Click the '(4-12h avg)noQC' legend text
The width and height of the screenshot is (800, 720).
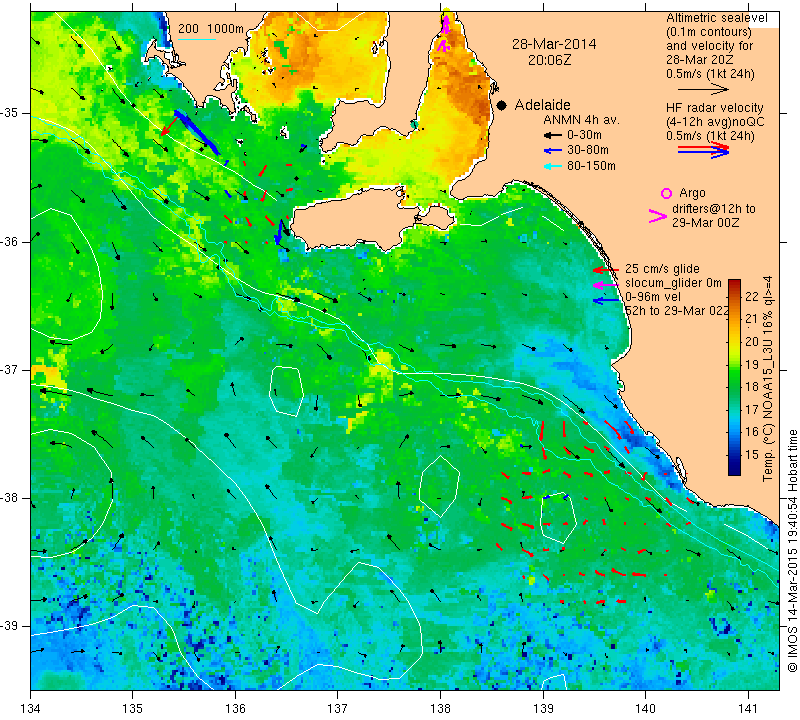click(x=715, y=122)
